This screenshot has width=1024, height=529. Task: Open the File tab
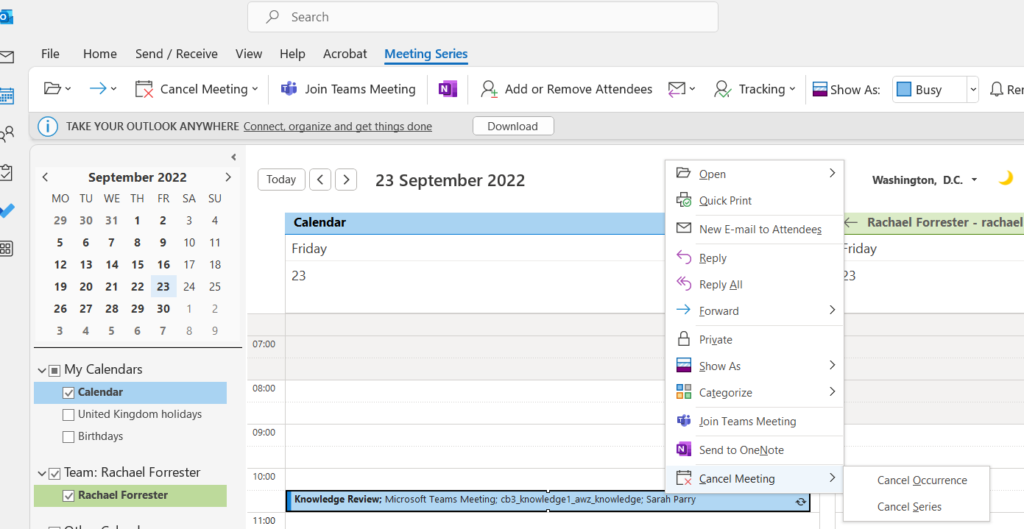pyautogui.click(x=50, y=54)
